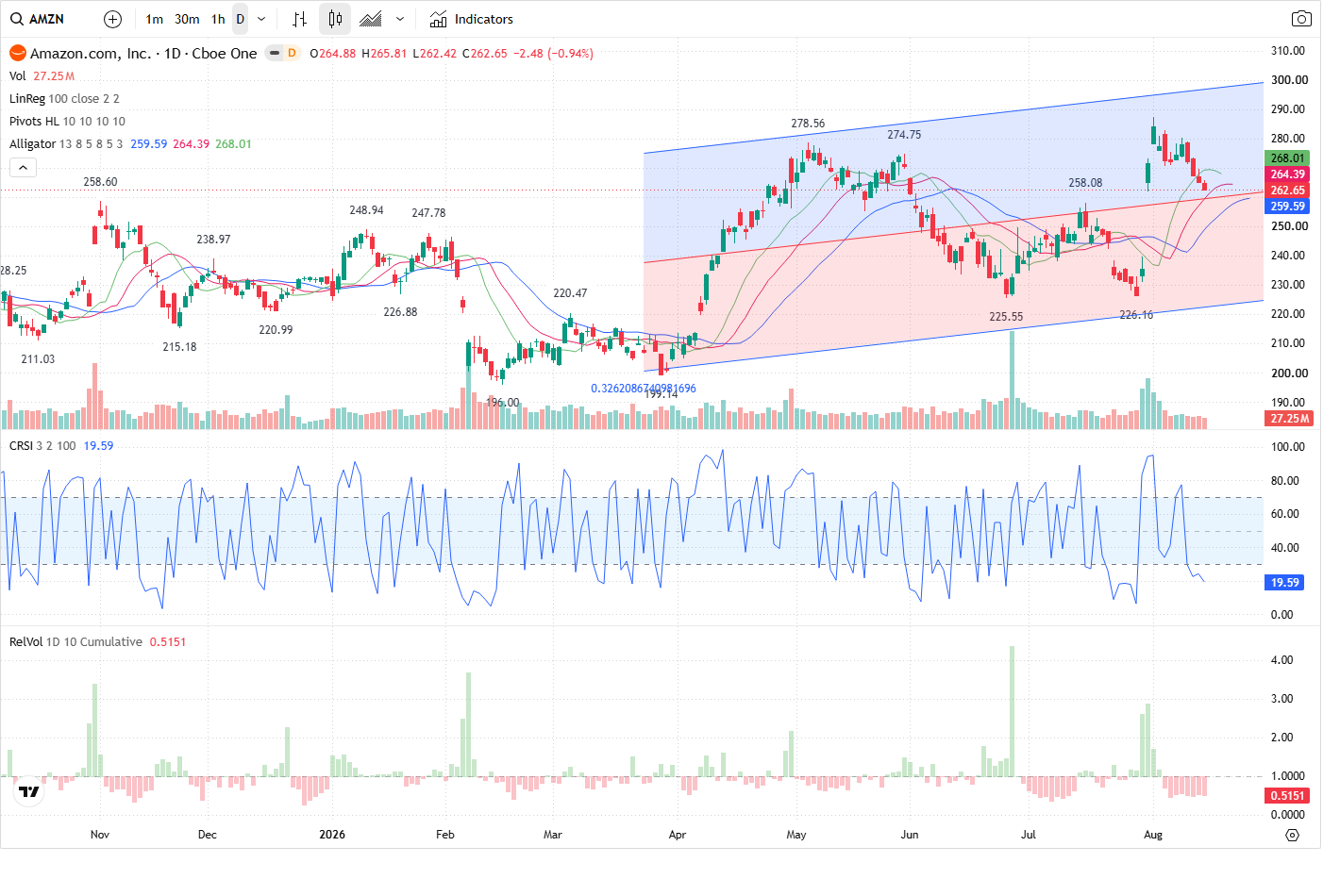The height and width of the screenshot is (896, 1340).
Task: Switch chart style to Bars
Action: click(300, 19)
